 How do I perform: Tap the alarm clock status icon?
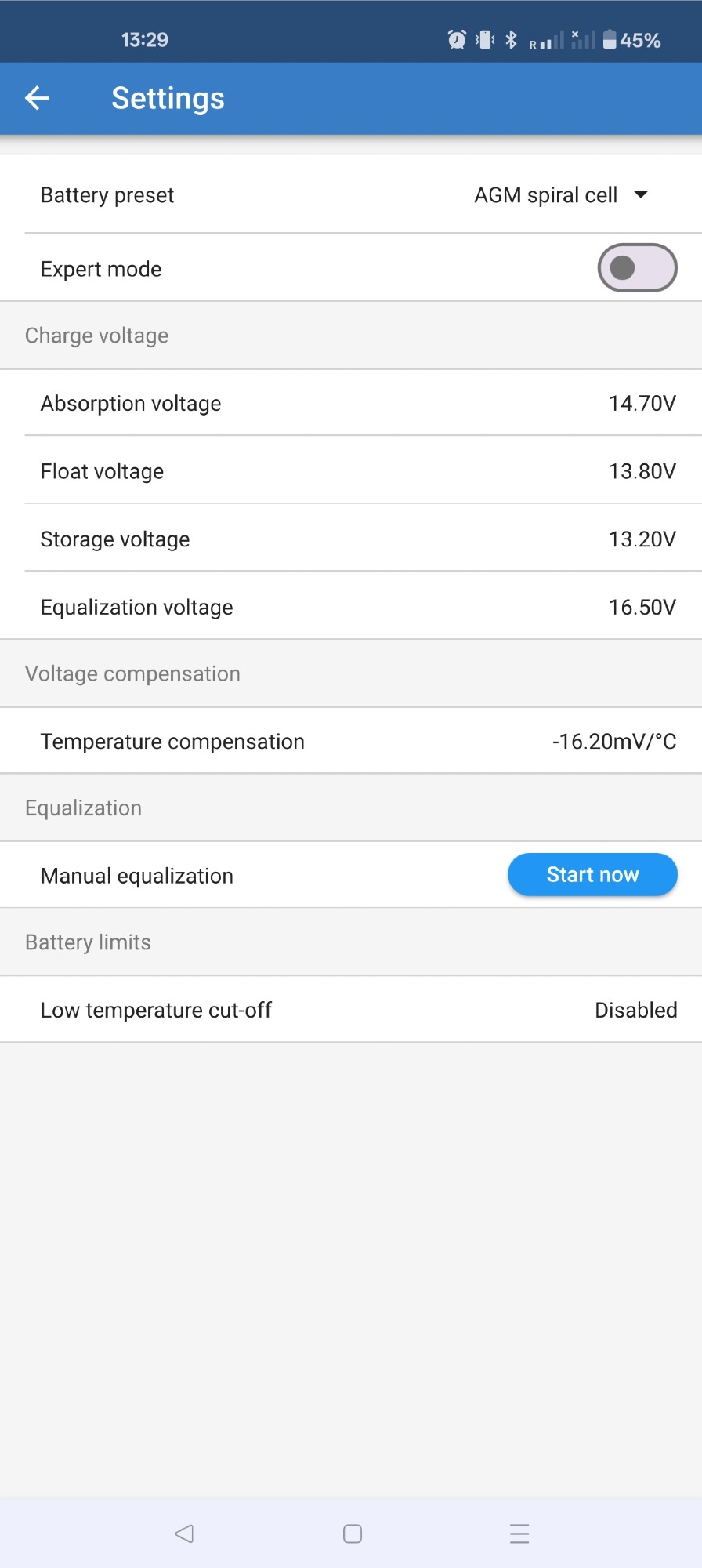(x=457, y=39)
